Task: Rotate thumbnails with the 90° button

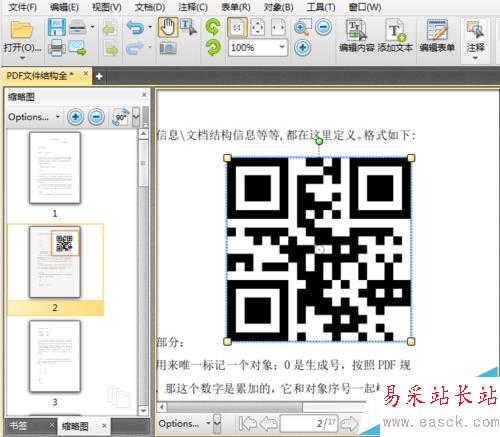Action: pos(120,117)
